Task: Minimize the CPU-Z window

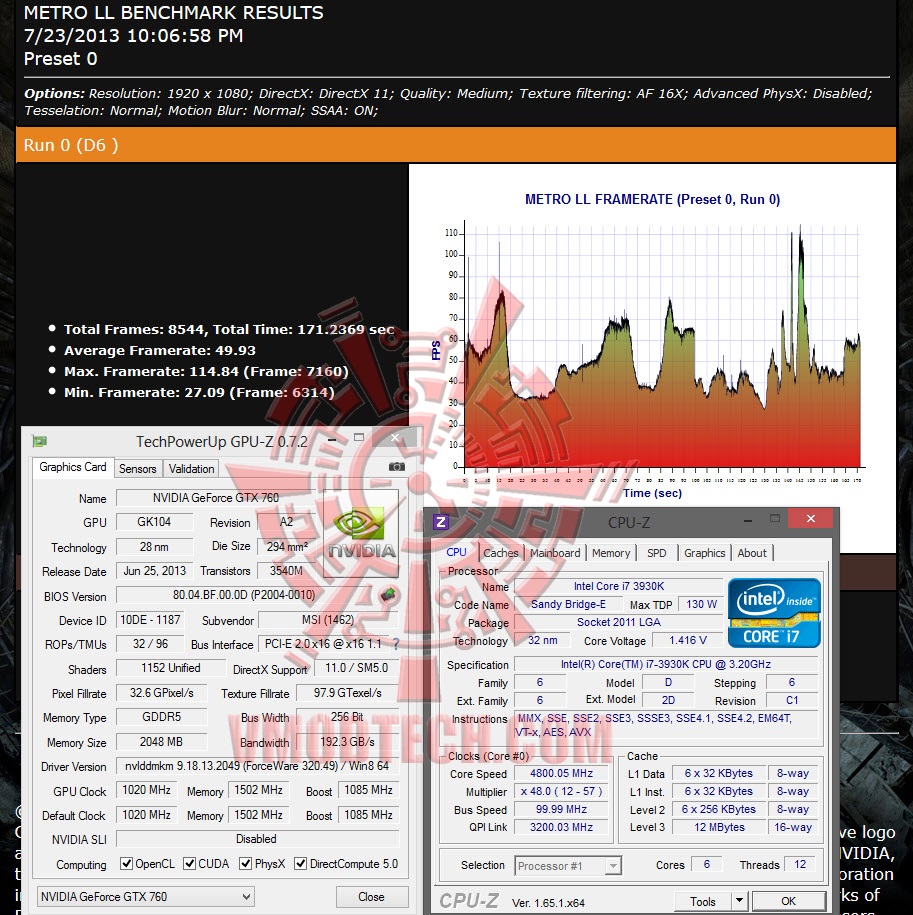Action: (x=748, y=519)
